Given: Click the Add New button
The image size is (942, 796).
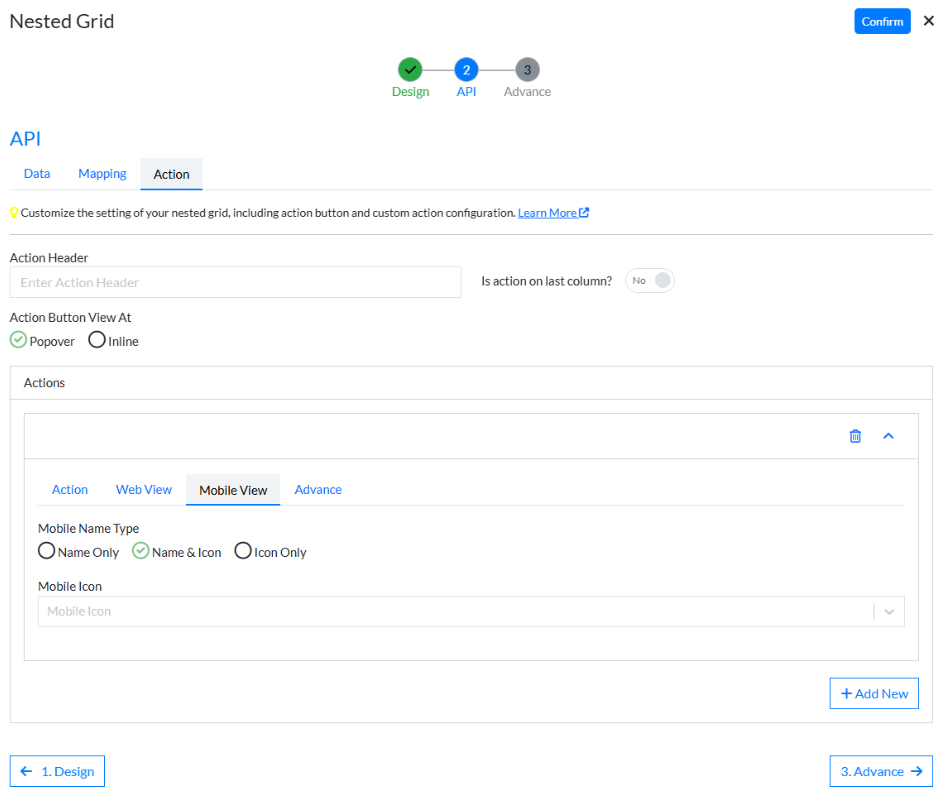Looking at the screenshot, I should pos(874,693).
